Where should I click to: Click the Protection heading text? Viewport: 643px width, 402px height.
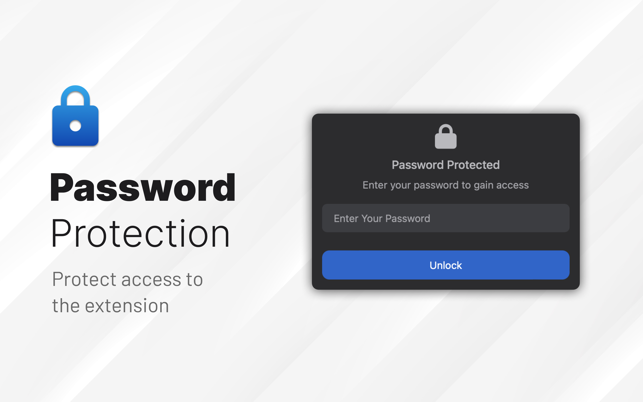point(140,233)
